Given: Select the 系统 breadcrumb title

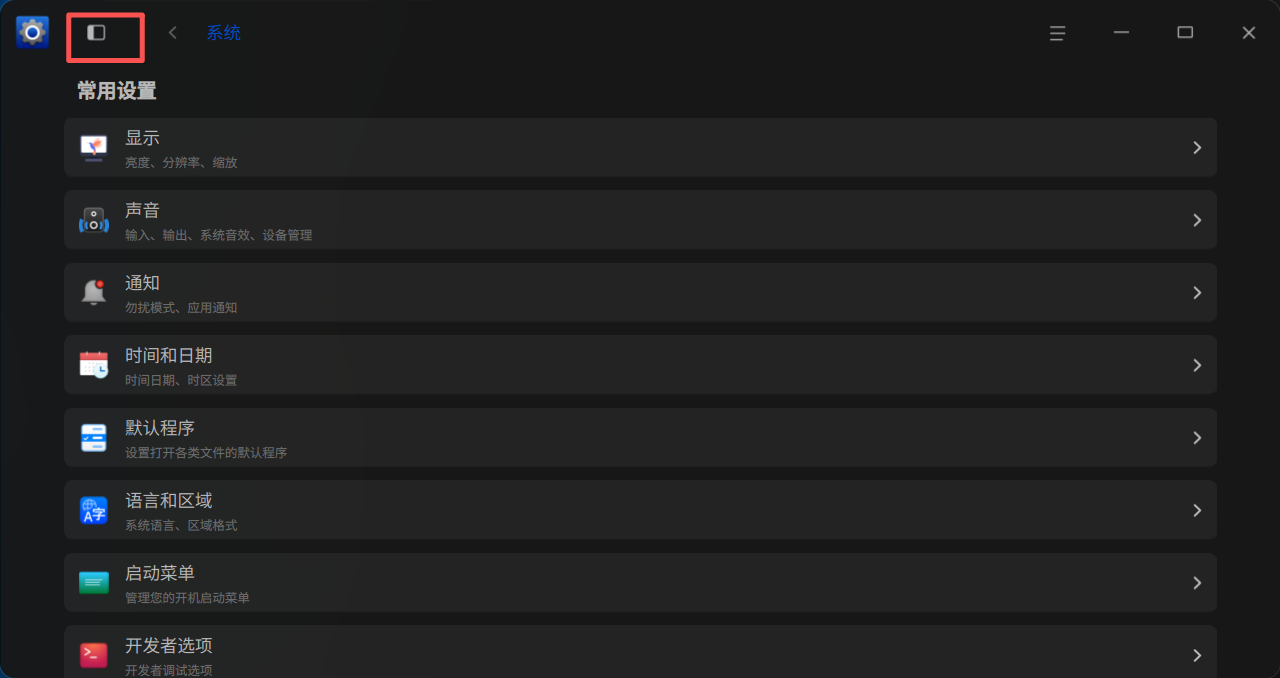Looking at the screenshot, I should tap(223, 33).
